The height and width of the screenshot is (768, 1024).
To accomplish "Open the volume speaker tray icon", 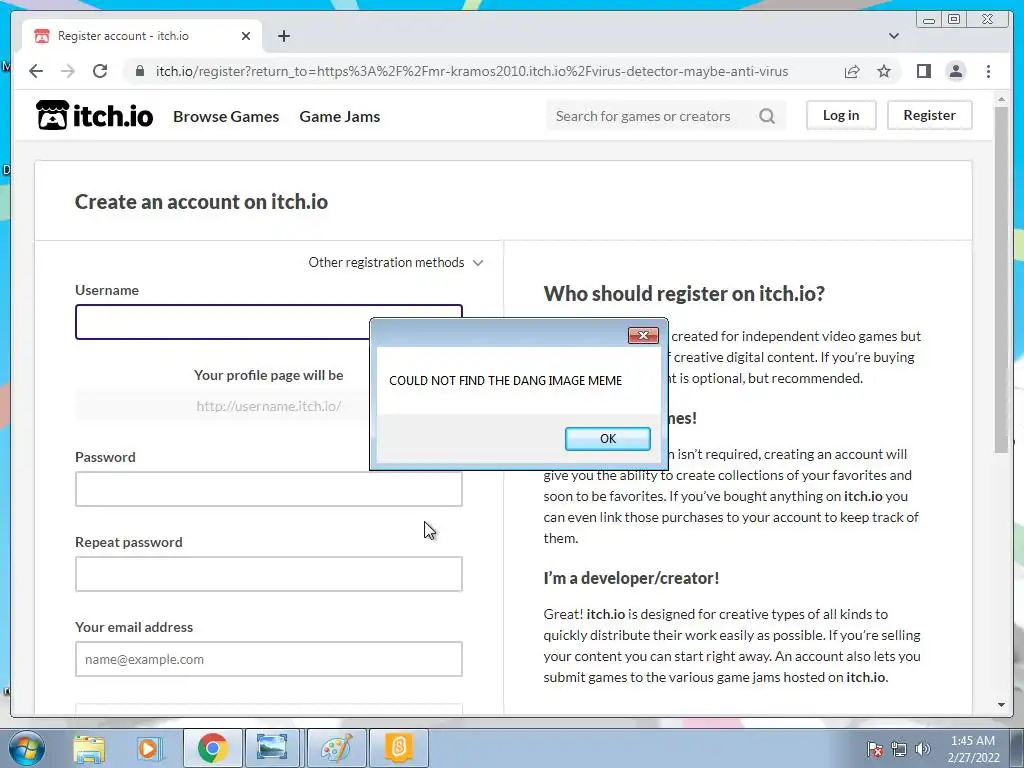I will click(x=923, y=749).
